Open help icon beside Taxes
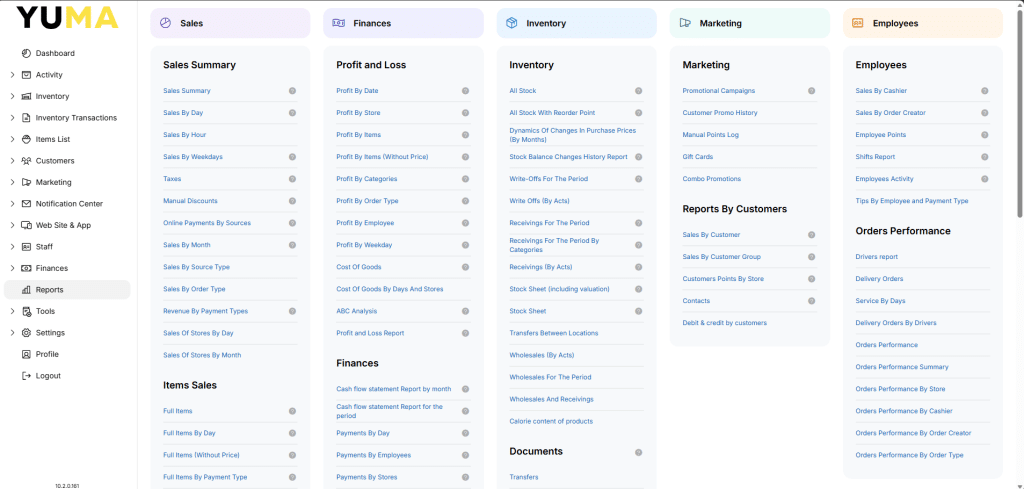This screenshot has width=1024, height=489. [293, 179]
